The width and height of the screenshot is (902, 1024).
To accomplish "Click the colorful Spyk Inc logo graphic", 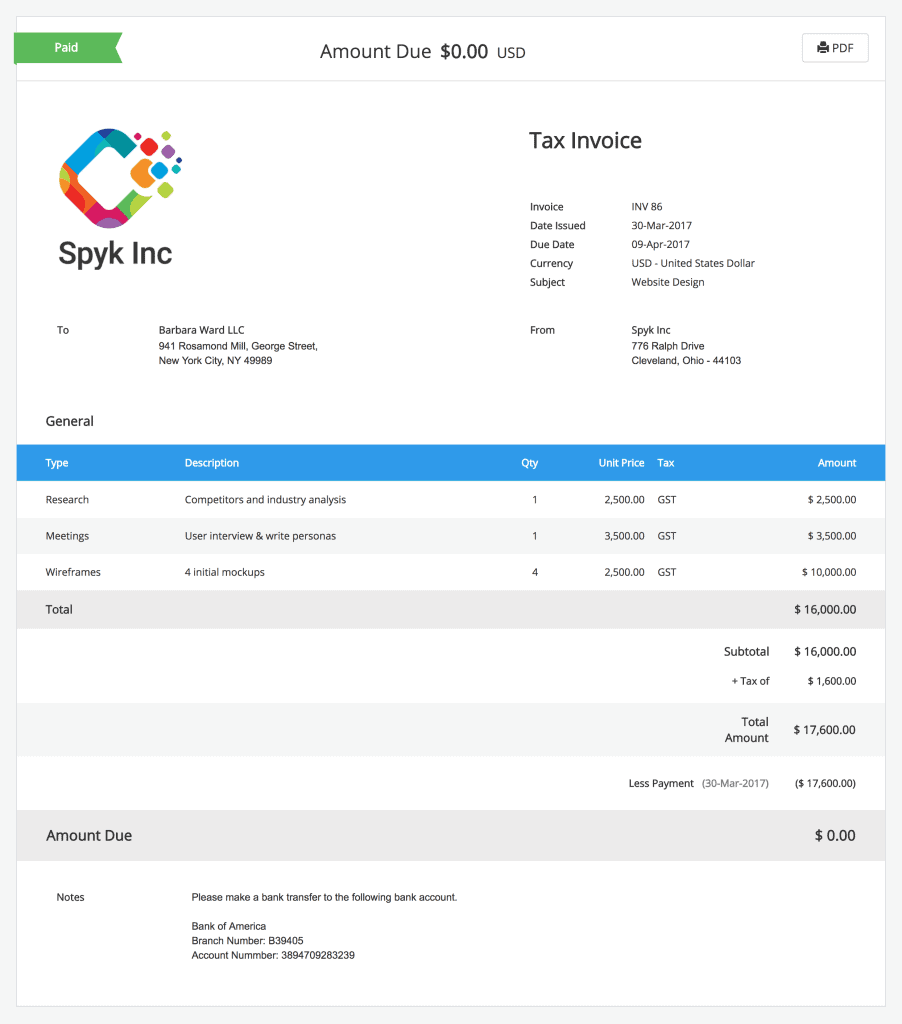I will click(x=120, y=178).
